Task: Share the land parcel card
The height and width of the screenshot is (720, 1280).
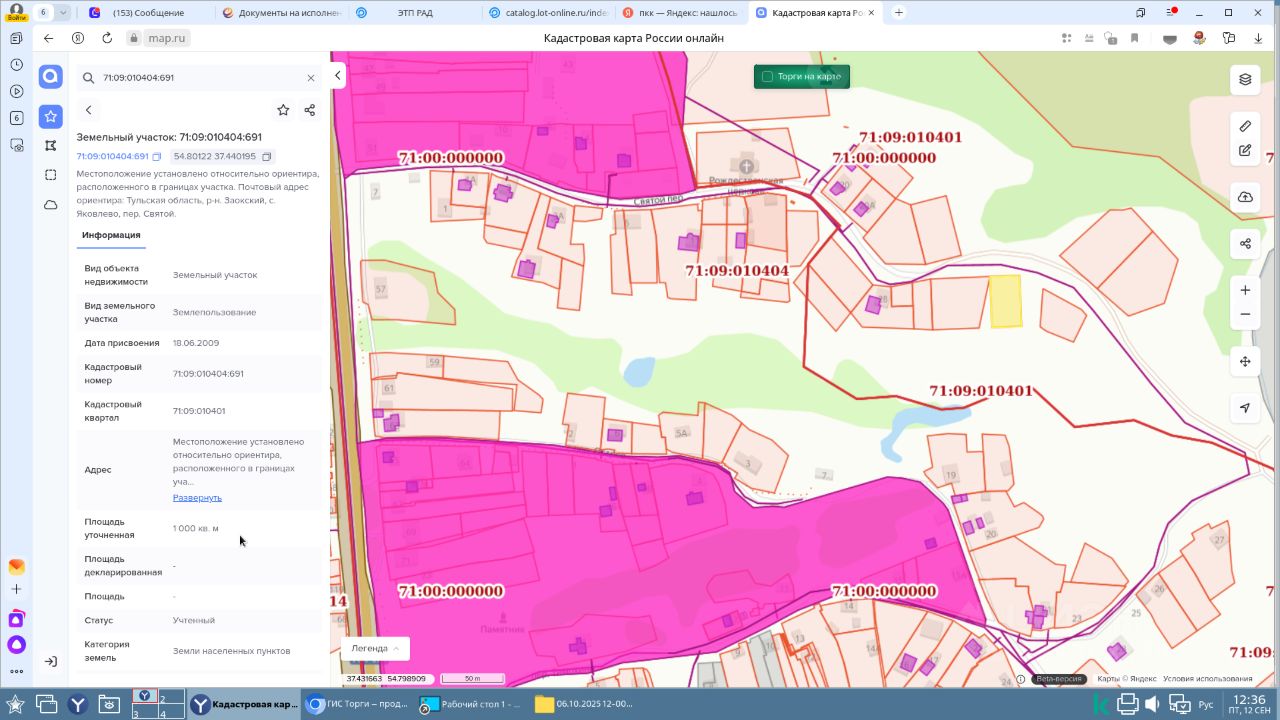Action: [310, 110]
